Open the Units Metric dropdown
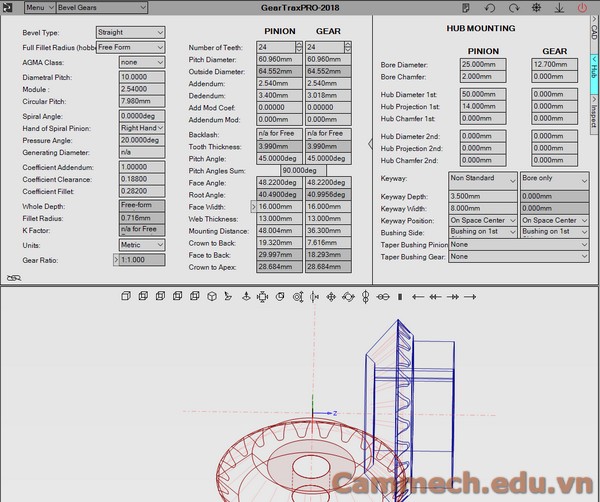 tap(142, 245)
